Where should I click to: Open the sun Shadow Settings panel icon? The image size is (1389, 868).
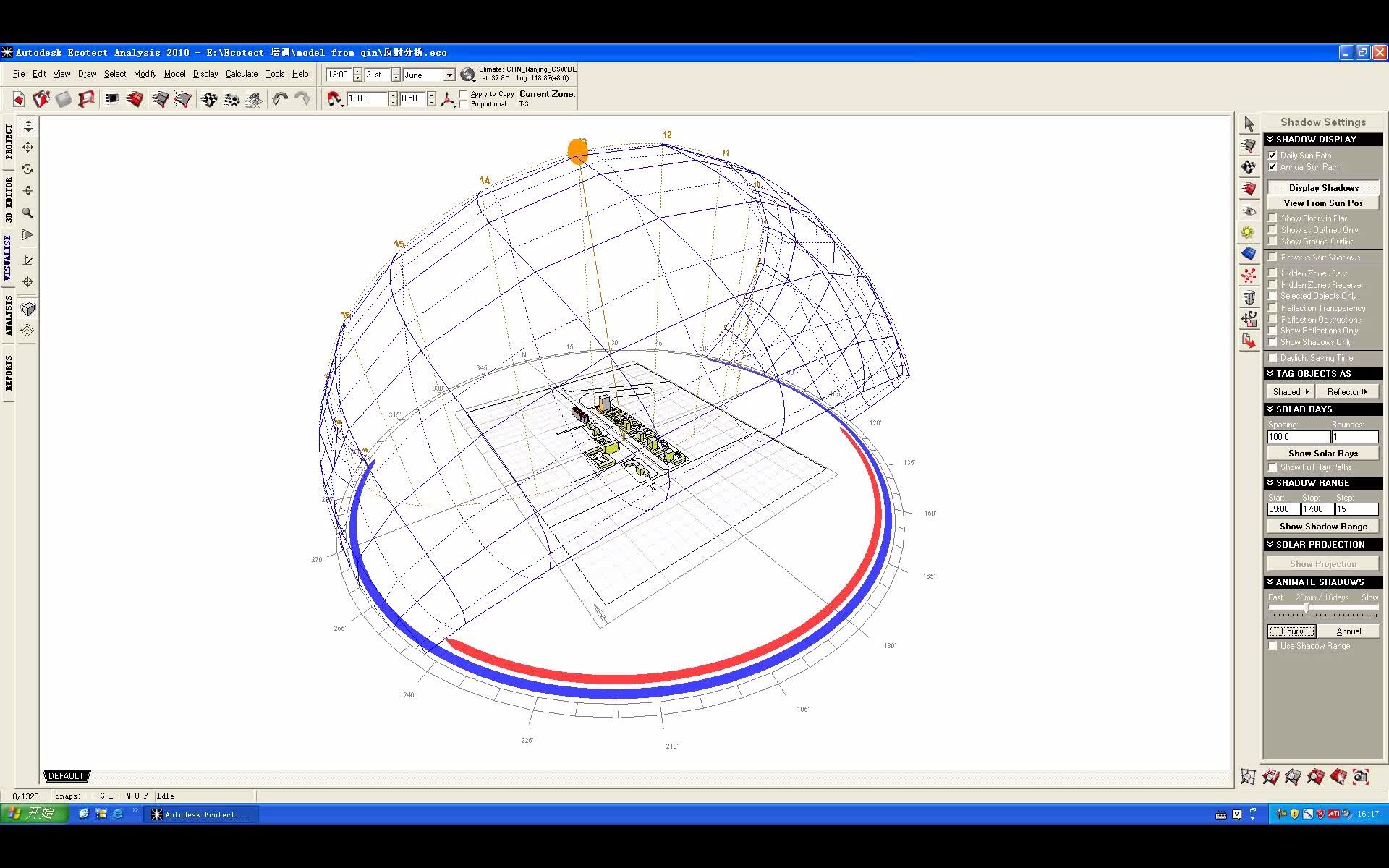(x=1249, y=232)
